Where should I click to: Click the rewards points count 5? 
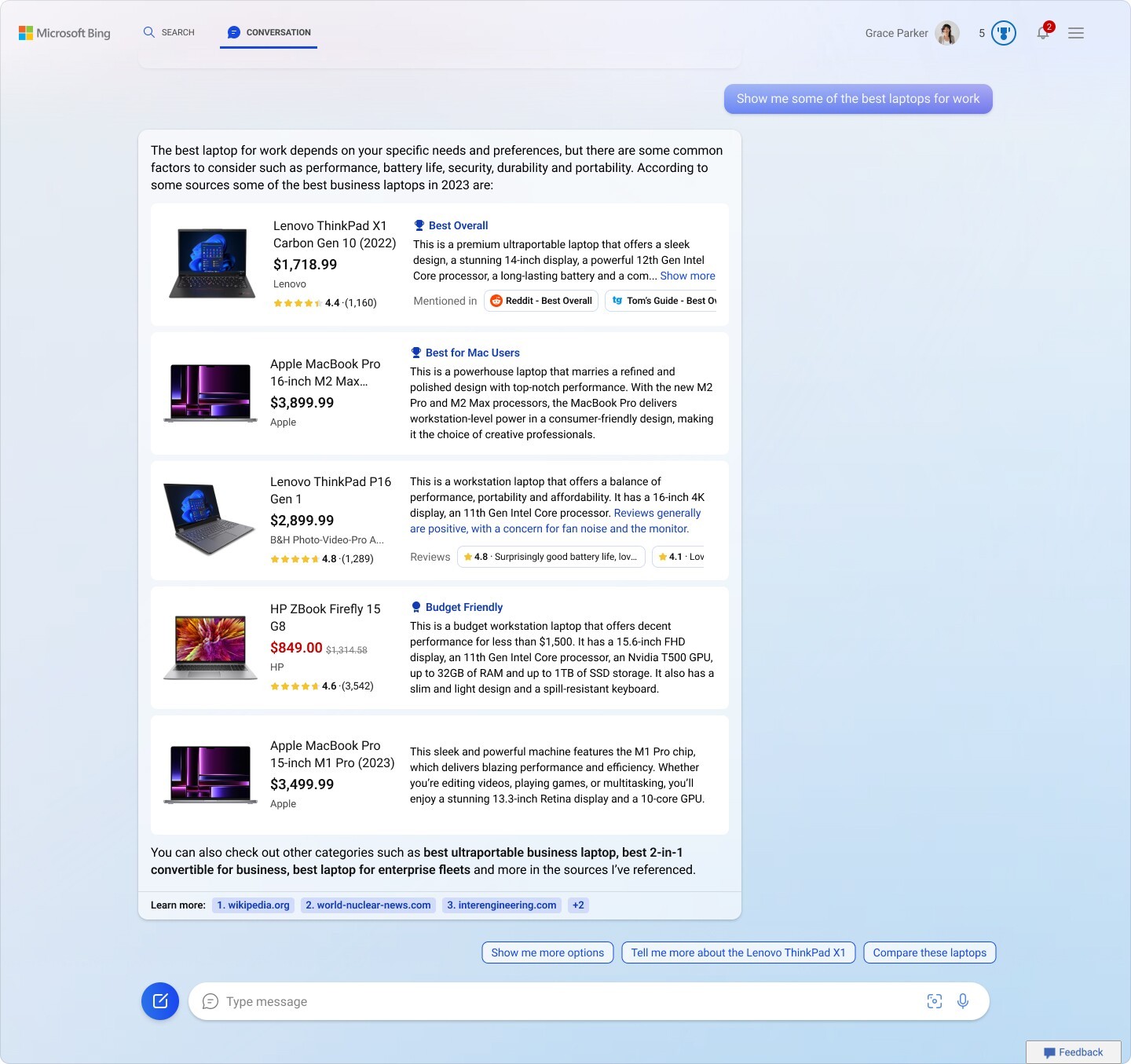(982, 33)
